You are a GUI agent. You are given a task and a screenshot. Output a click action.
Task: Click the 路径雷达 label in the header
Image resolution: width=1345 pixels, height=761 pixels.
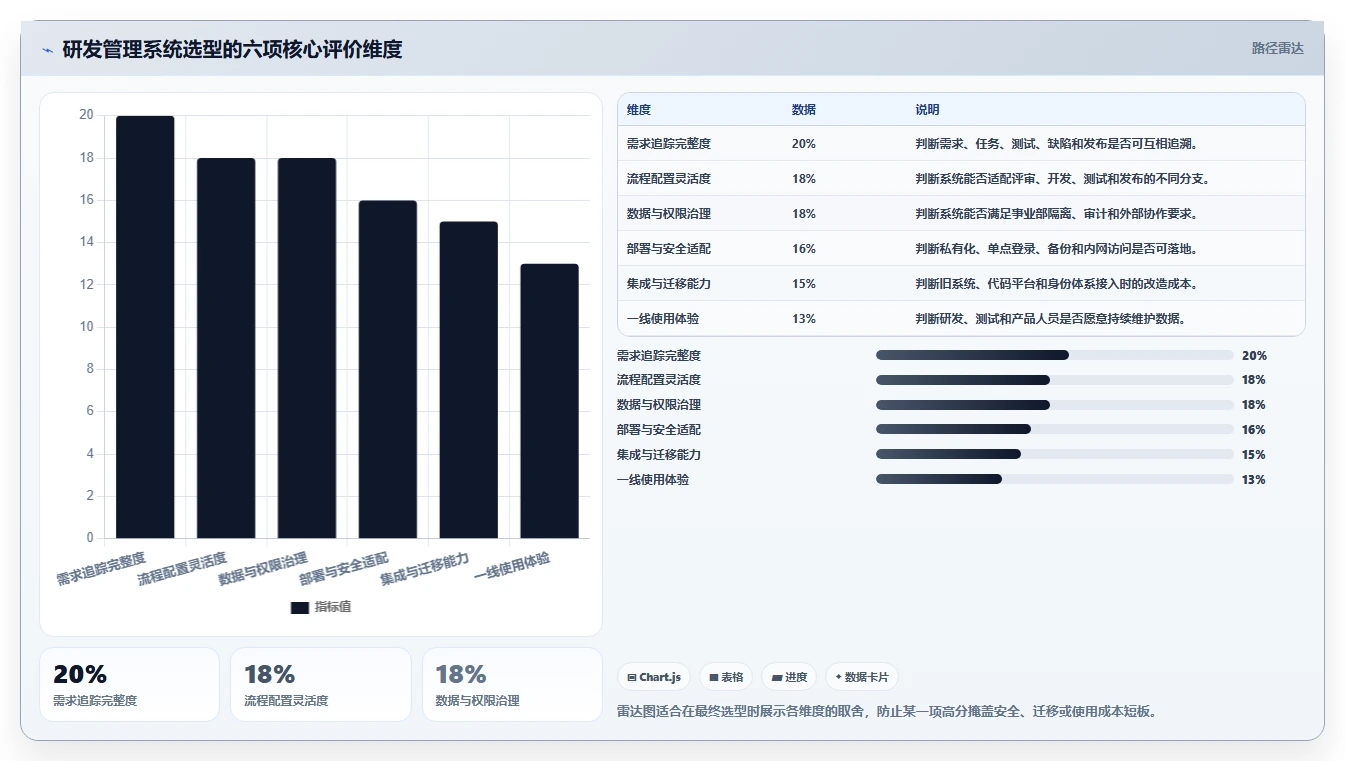click(x=1277, y=48)
